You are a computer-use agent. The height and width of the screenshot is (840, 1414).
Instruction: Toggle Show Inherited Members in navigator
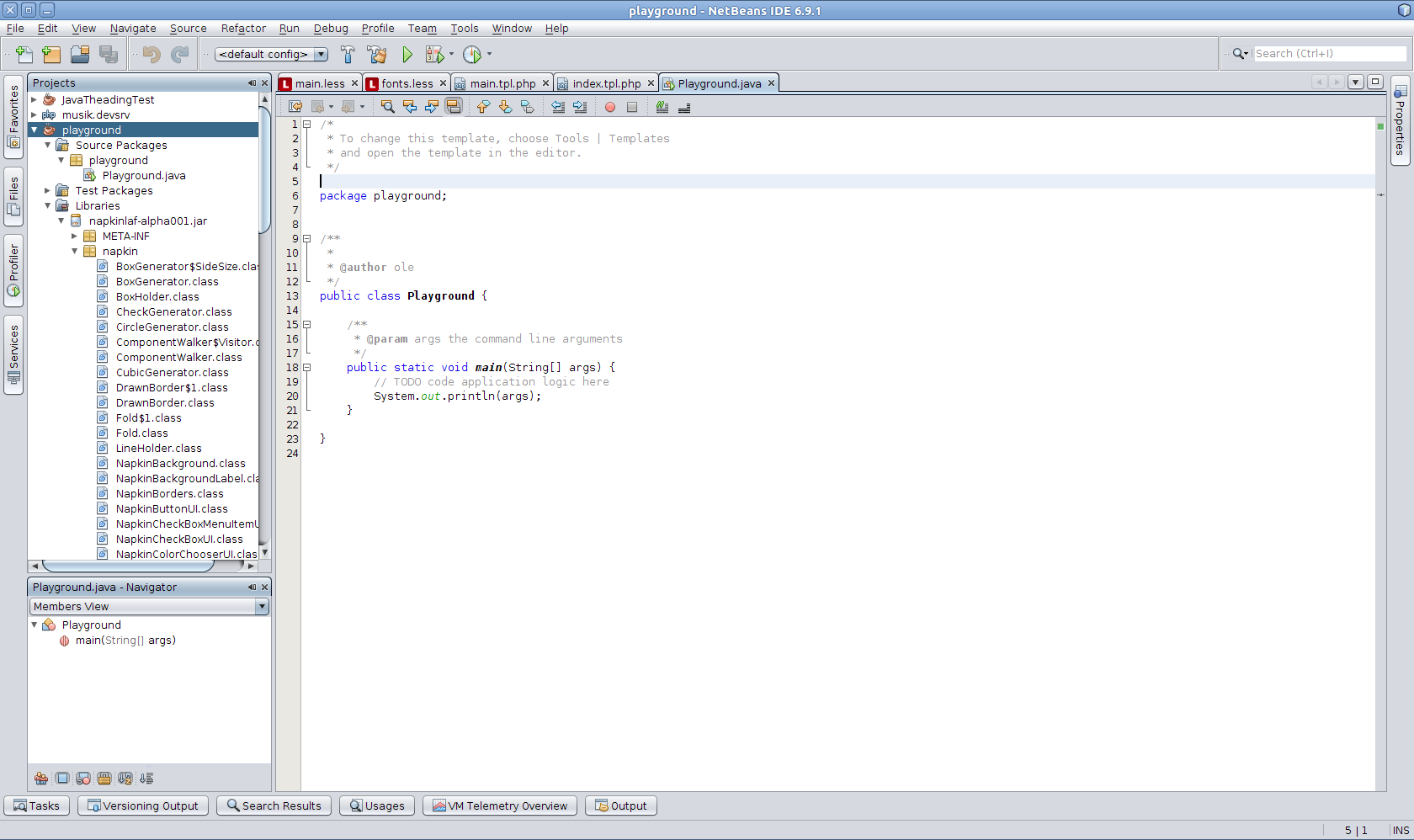point(41,779)
